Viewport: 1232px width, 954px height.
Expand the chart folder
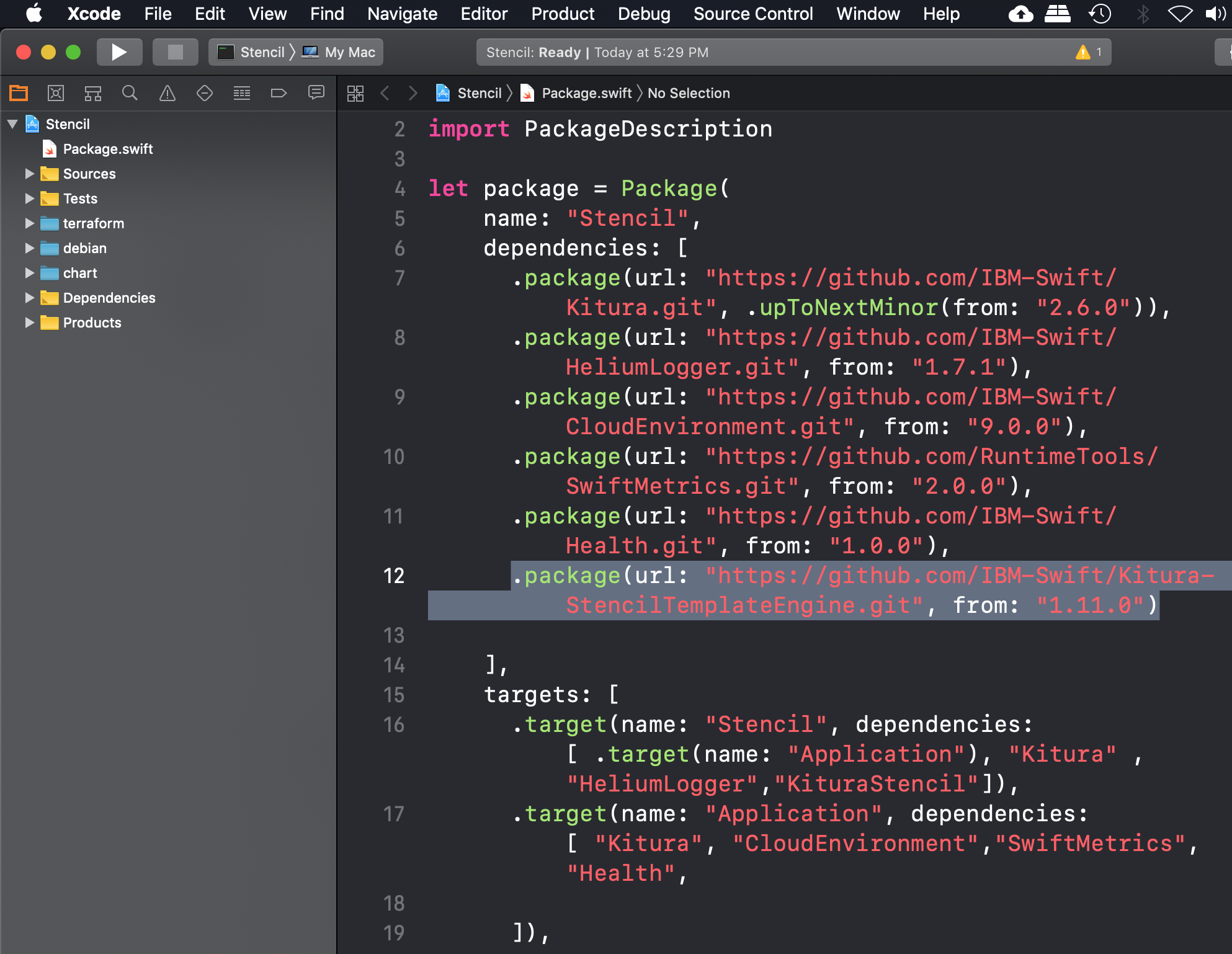coord(29,273)
